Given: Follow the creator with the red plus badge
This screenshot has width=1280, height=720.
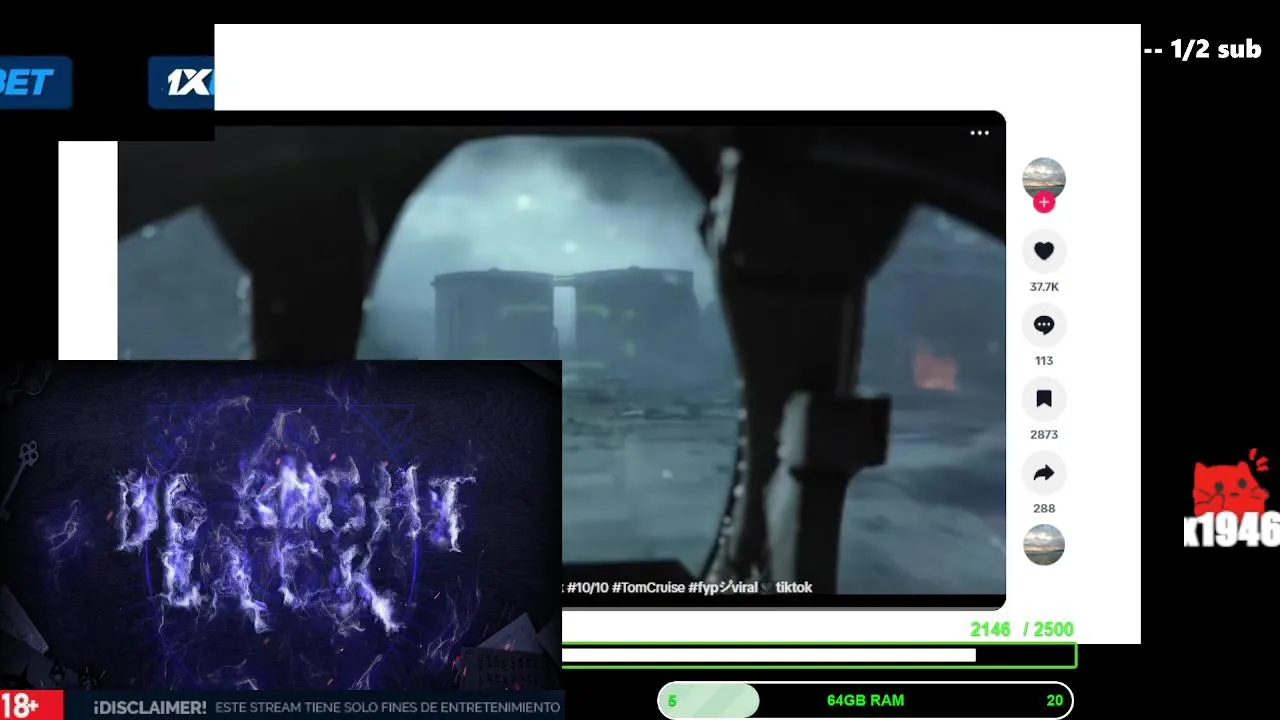Looking at the screenshot, I should [x=1044, y=203].
